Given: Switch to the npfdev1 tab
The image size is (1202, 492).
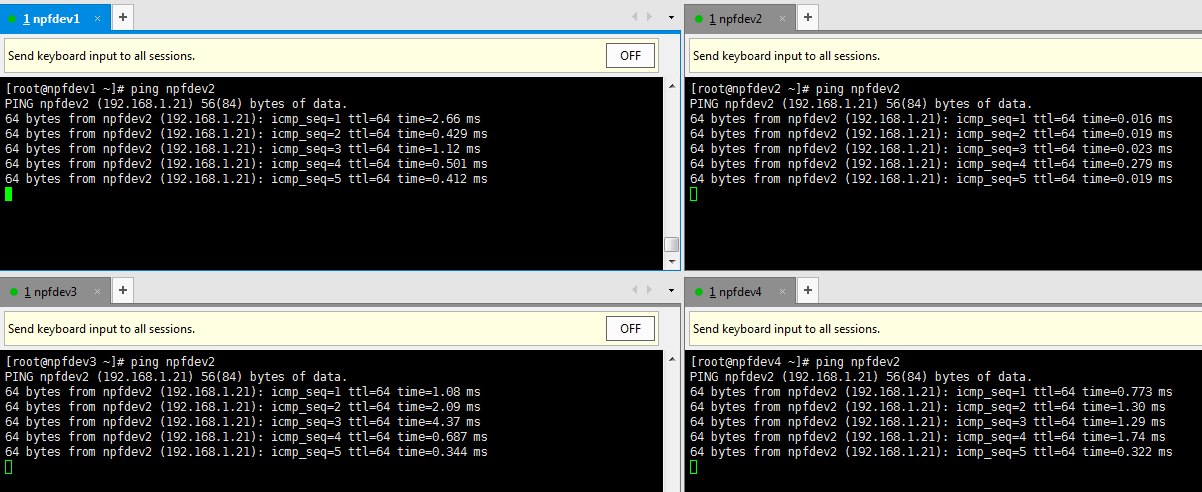Looking at the screenshot, I should coord(50,18).
